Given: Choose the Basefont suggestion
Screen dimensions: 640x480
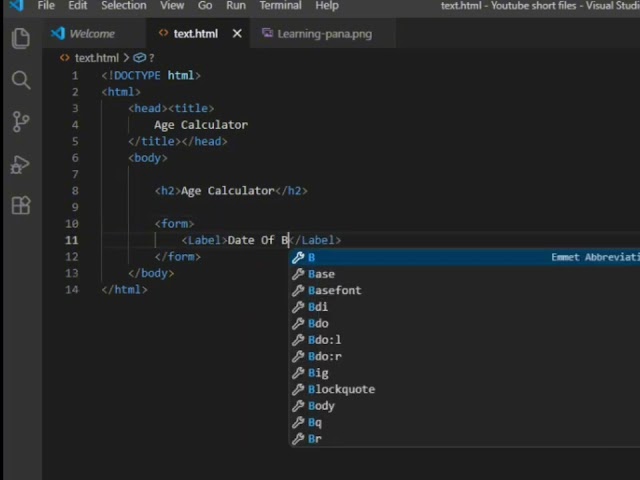Looking at the screenshot, I should tap(464, 290).
